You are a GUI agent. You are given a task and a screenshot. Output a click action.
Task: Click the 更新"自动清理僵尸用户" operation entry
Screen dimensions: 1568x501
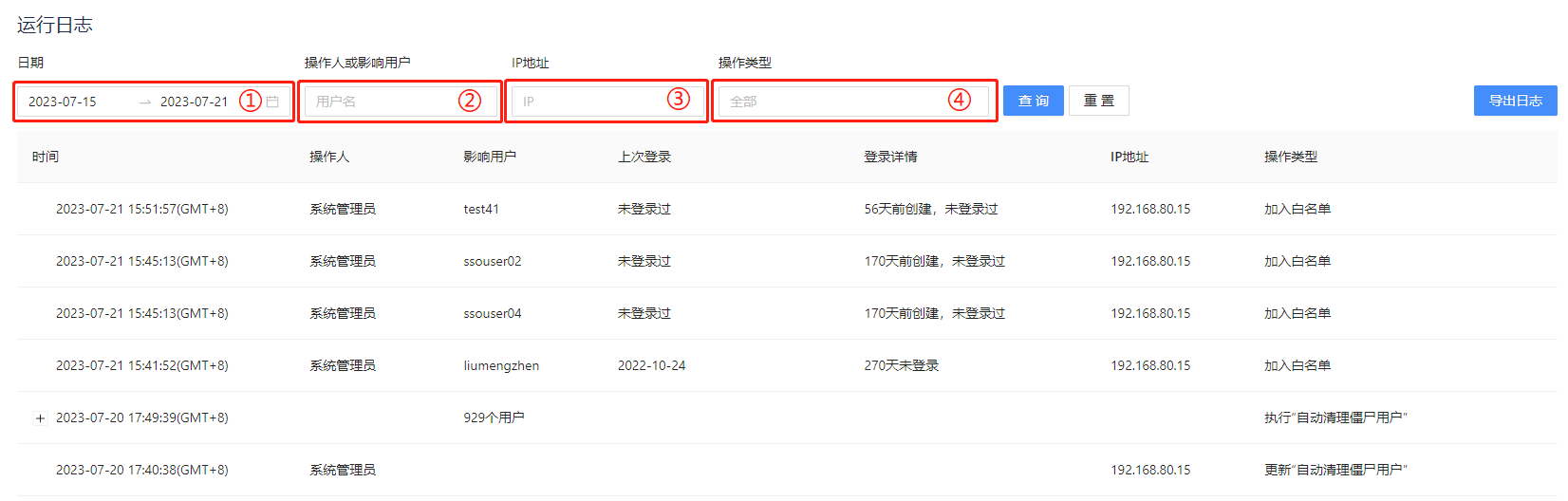pyautogui.click(x=1335, y=470)
